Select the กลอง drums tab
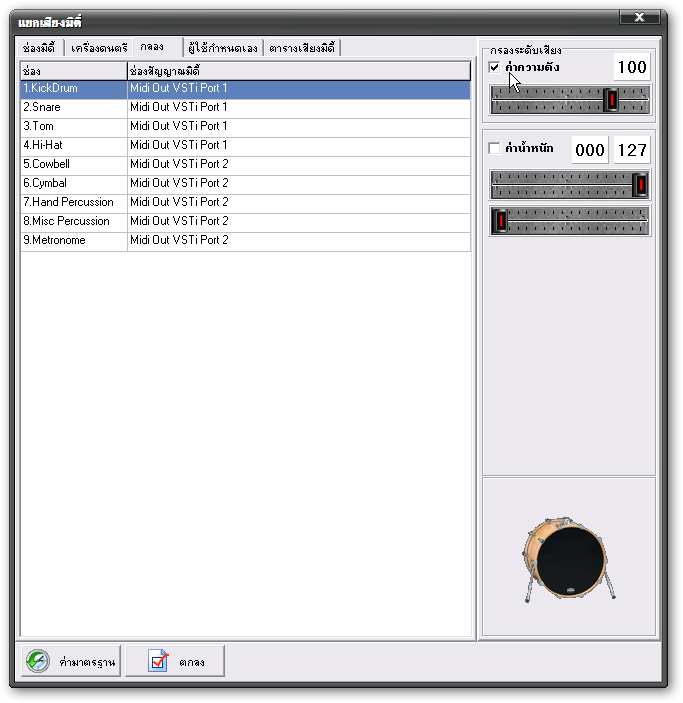Screen dimensions: 683x703 [158, 47]
